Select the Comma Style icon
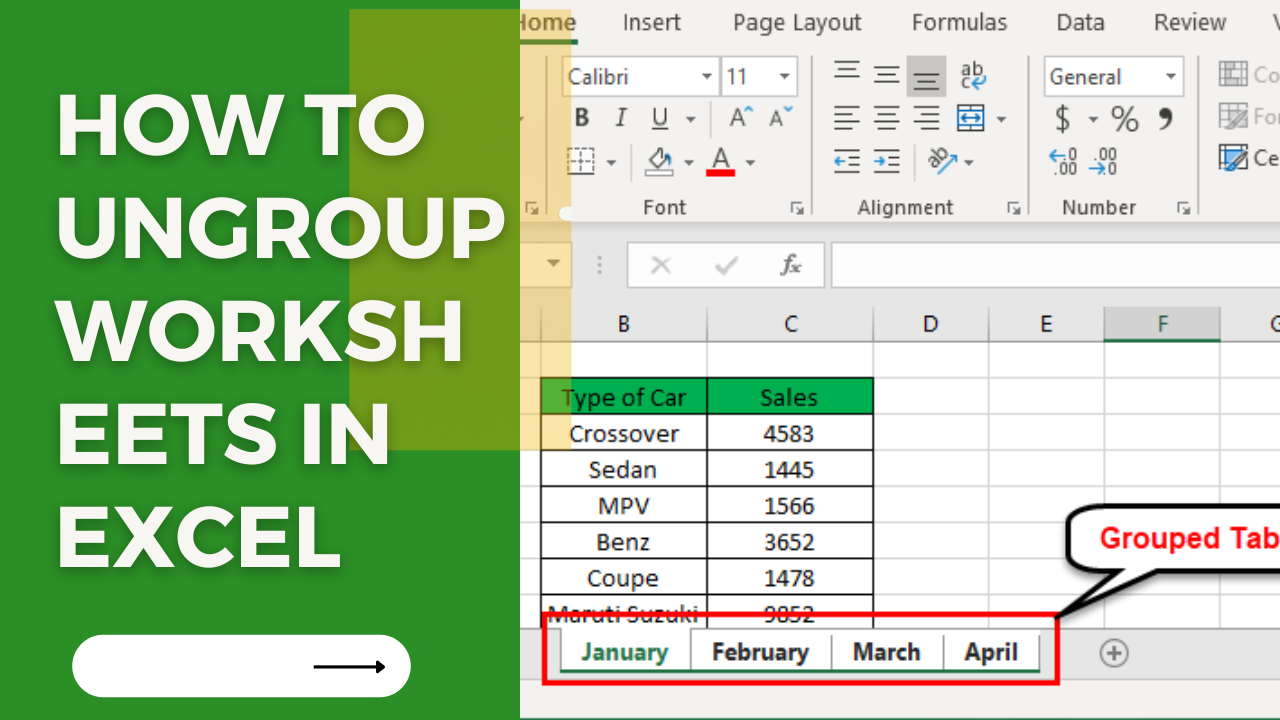The height and width of the screenshot is (720, 1280). [1163, 118]
